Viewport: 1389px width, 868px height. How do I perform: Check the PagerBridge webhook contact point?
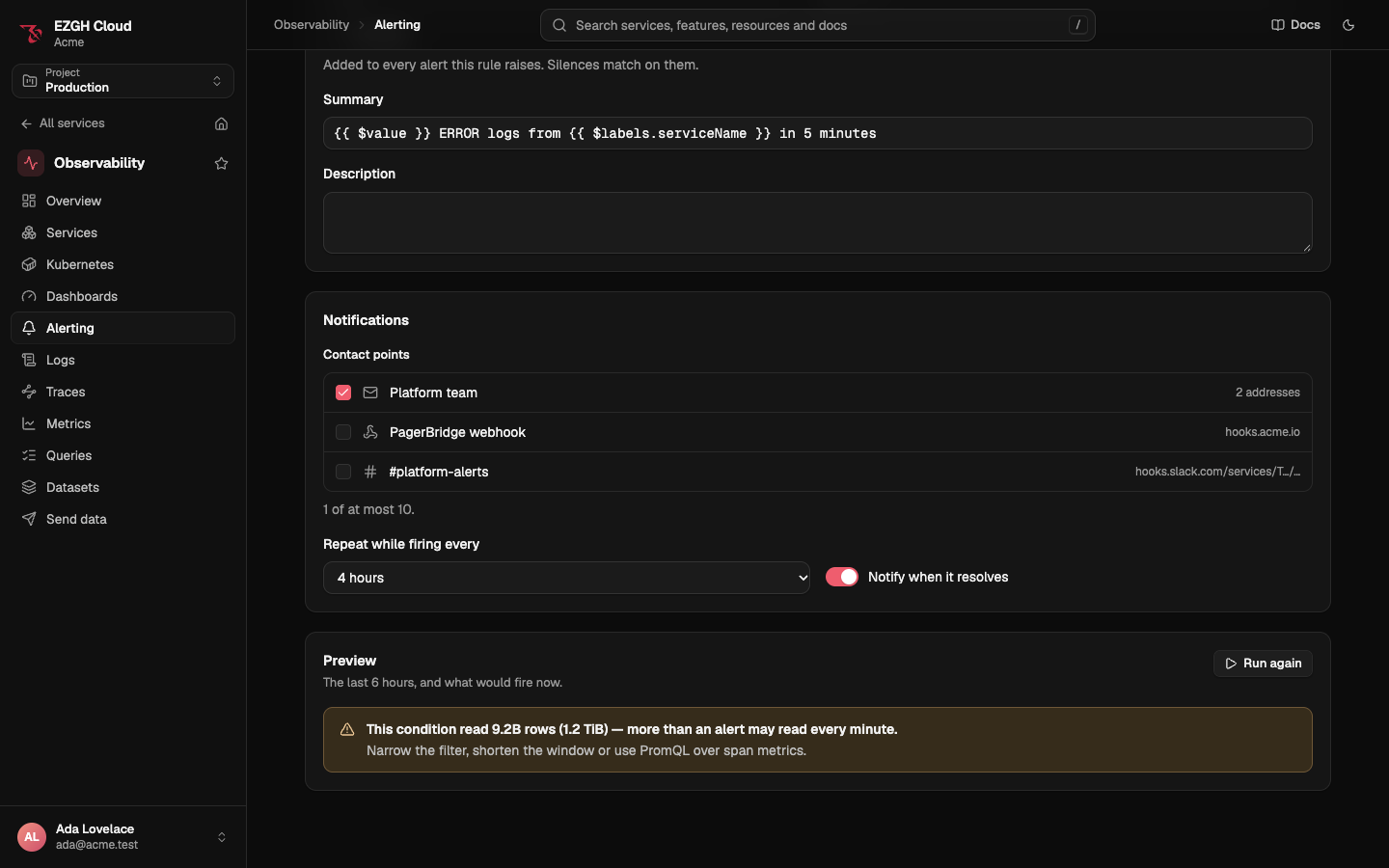tap(343, 432)
